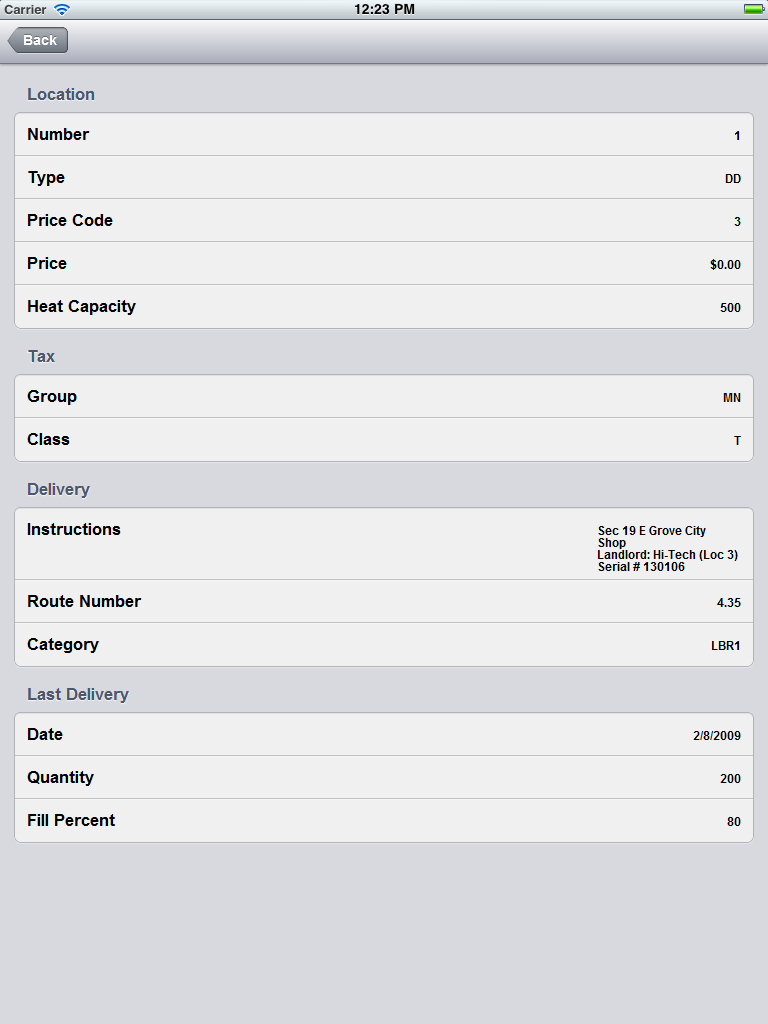Tap the Location section header
The height and width of the screenshot is (1024, 768).
pyautogui.click(x=61, y=94)
